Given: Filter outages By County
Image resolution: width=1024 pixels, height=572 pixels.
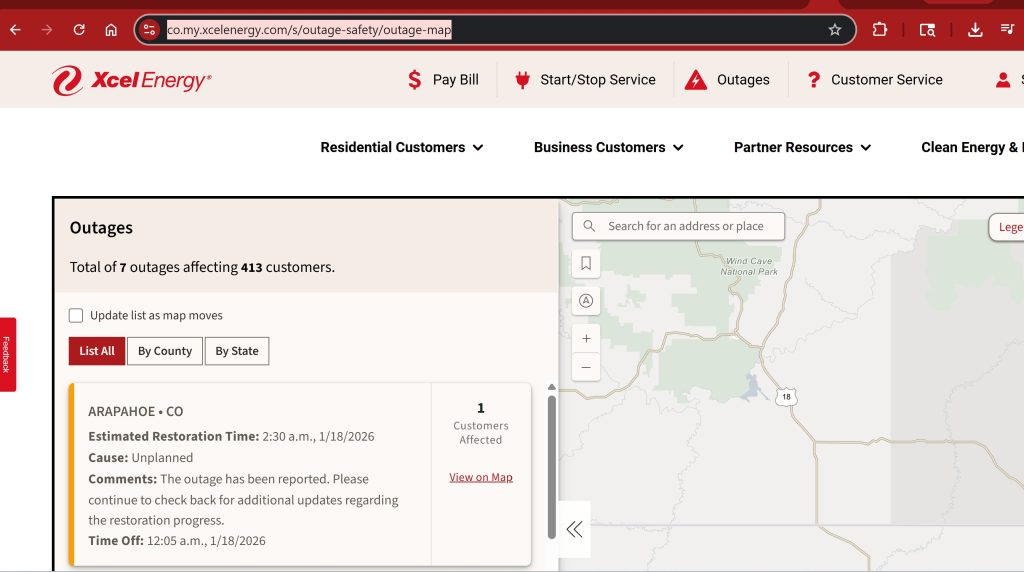Looking at the screenshot, I should coord(165,351).
